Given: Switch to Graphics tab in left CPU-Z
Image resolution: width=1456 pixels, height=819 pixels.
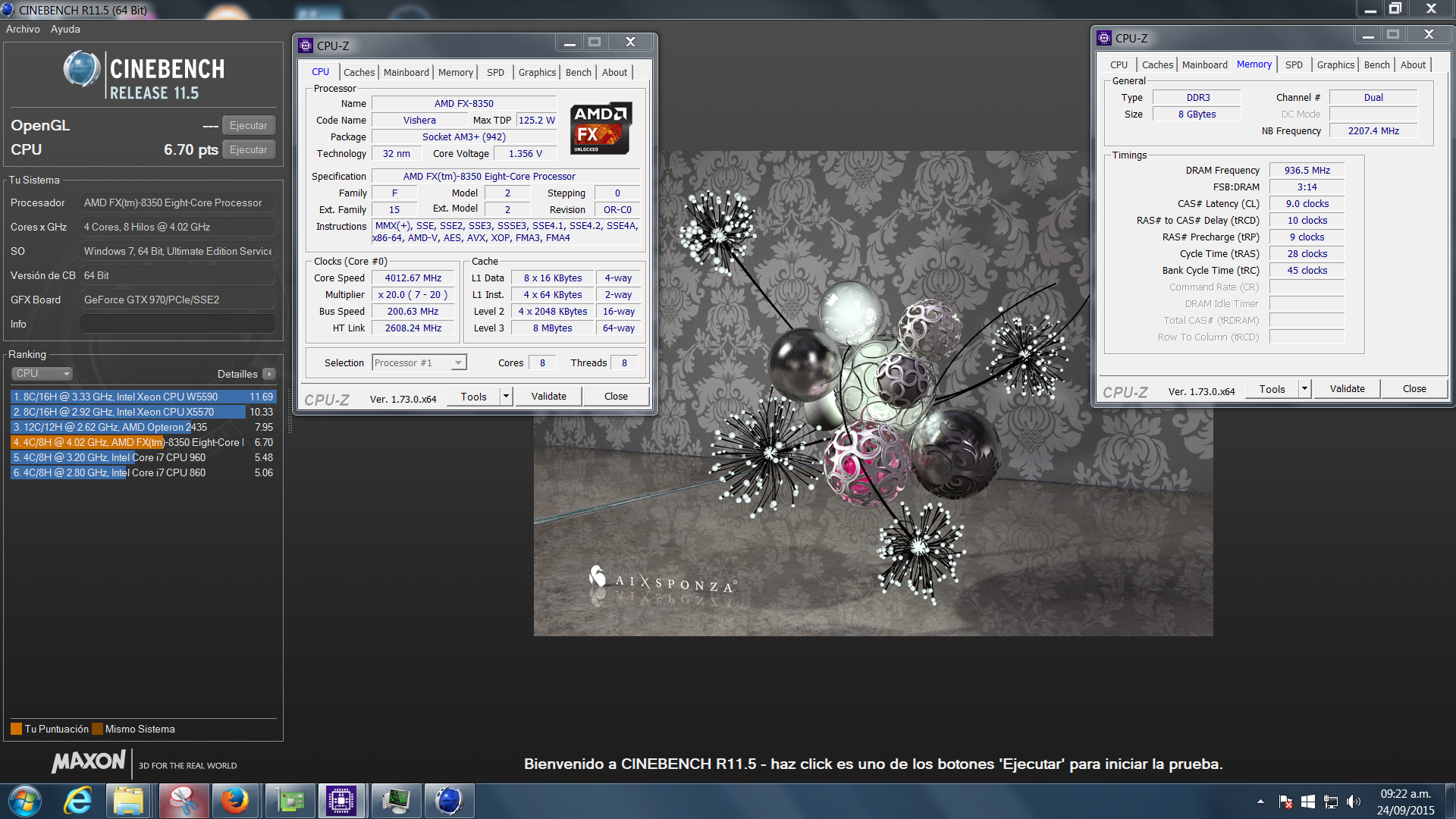Looking at the screenshot, I should (x=537, y=72).
